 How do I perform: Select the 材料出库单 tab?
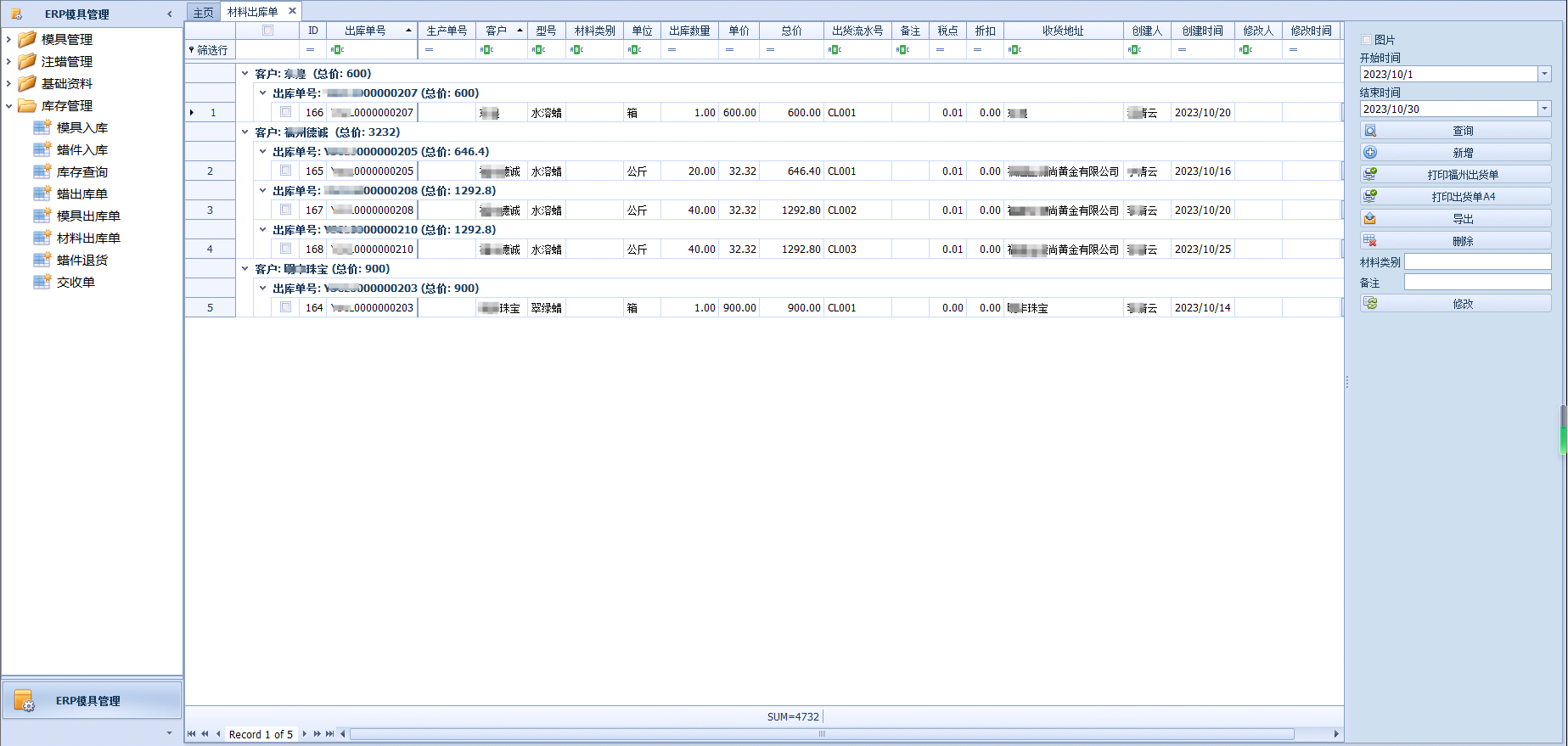click(252, 12)
